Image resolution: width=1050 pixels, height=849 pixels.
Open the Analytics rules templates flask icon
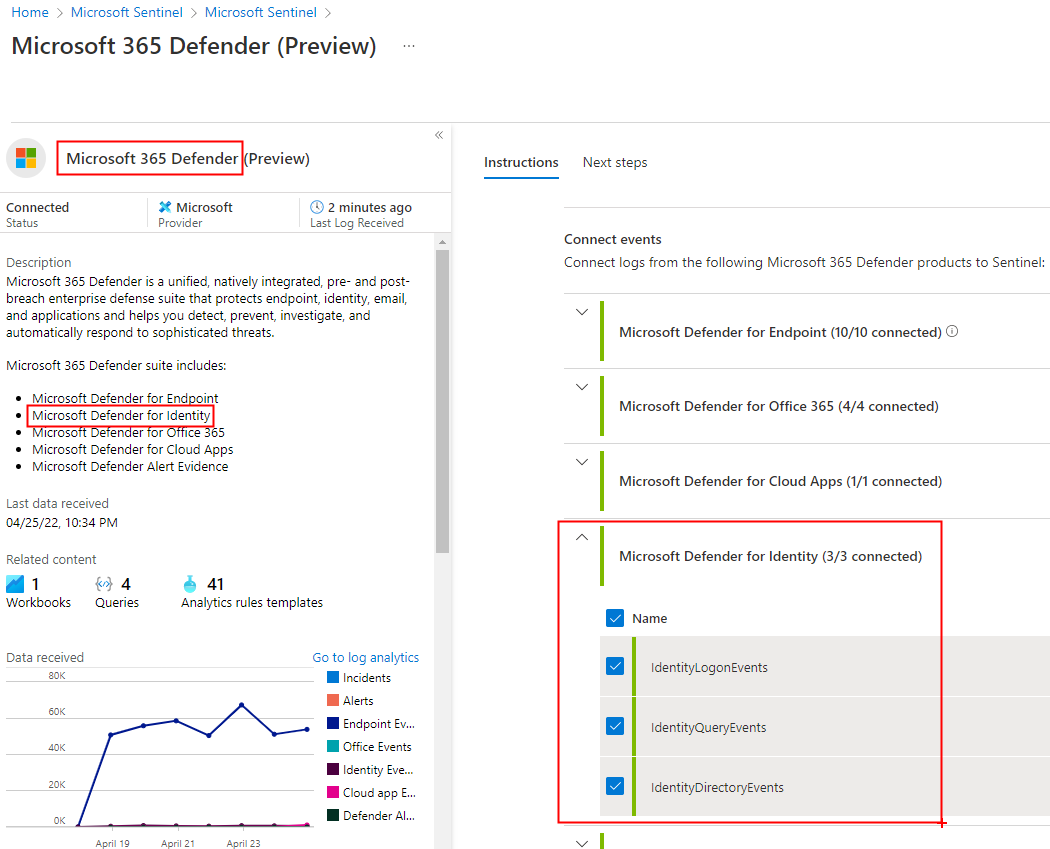190,584
